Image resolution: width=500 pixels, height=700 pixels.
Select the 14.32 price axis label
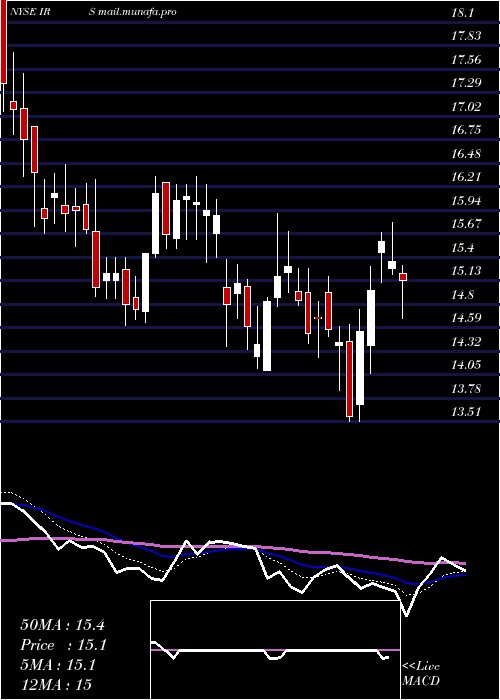coord(466,342)
